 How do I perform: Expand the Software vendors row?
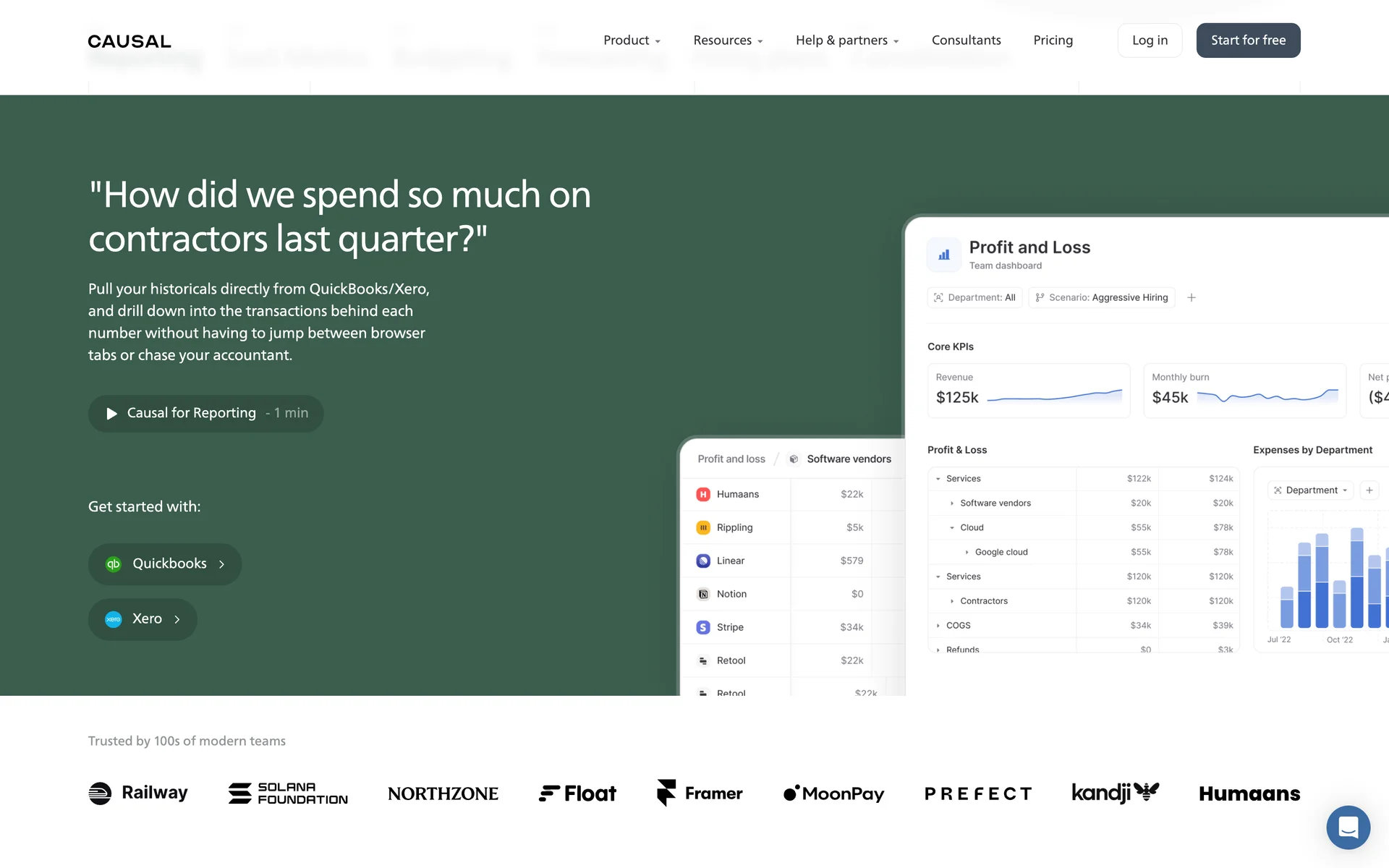click(x=952, y=503)
